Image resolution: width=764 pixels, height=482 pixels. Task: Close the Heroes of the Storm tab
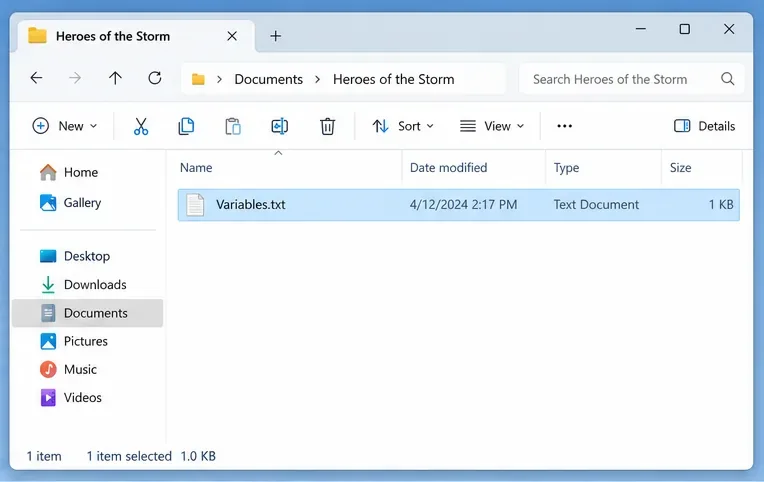232,36
